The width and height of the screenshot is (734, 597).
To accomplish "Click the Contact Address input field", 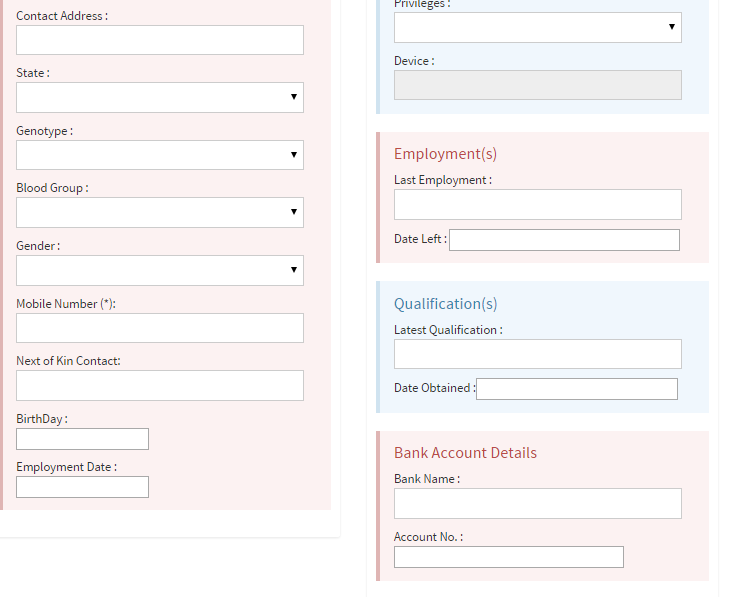I will pyautogui.click(x=159, y=40).
